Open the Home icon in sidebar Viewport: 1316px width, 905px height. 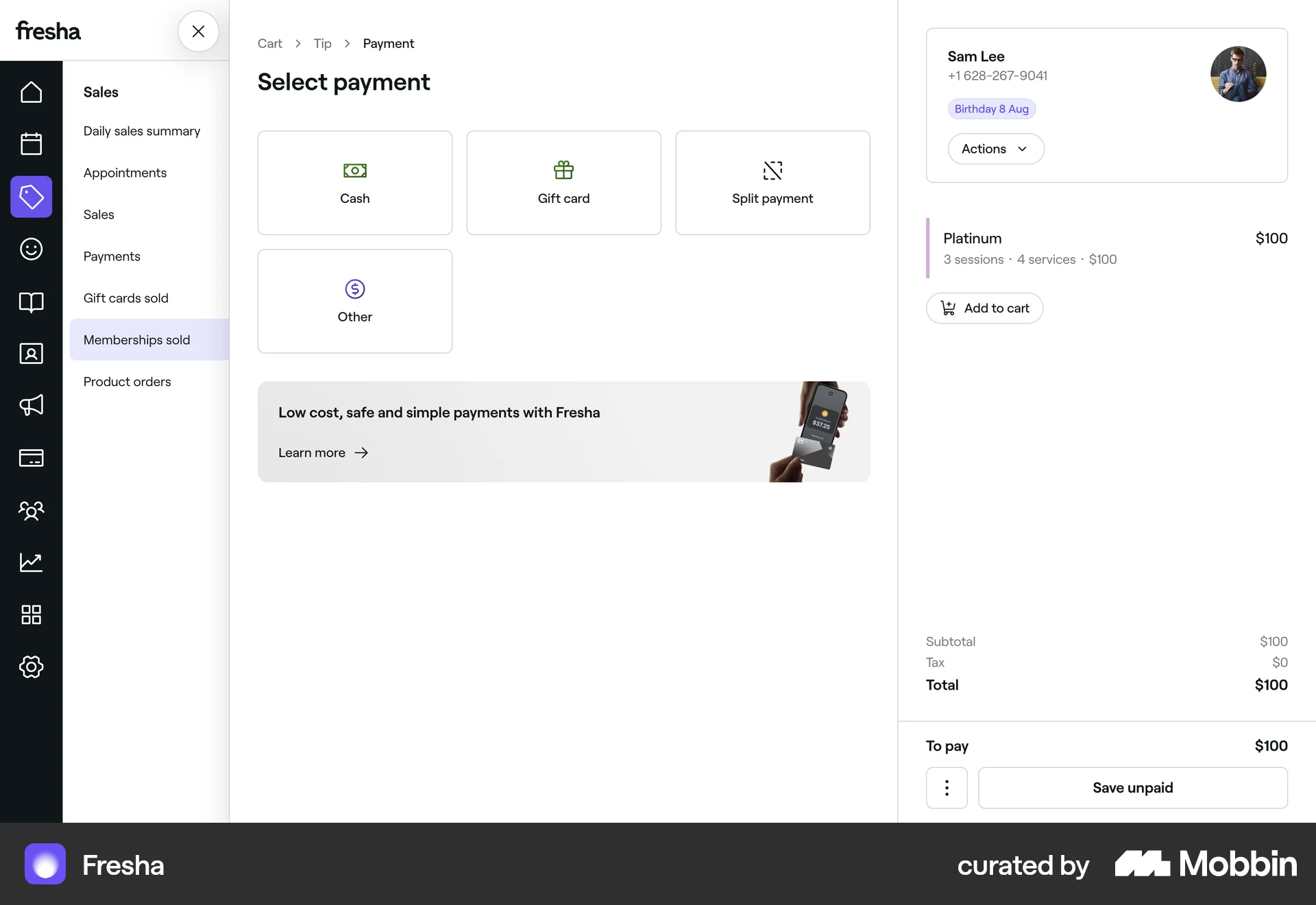pos(31,93)
